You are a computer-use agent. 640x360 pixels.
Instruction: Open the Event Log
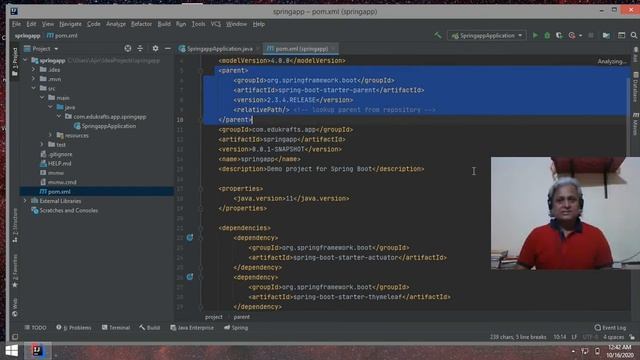click(x=610, y=327)
